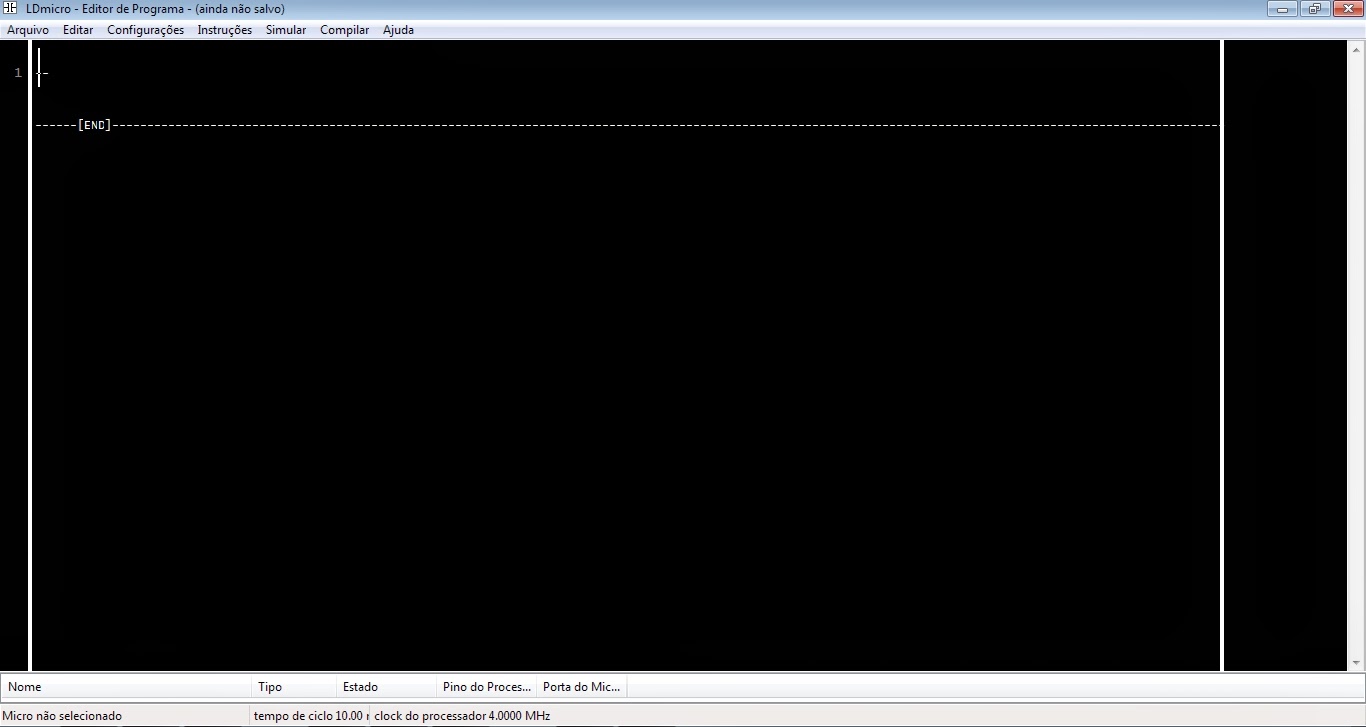Close the LDmicro window
This screenshot has height=727, width=1366.
pyautogui.click(x=1346, y=9)
